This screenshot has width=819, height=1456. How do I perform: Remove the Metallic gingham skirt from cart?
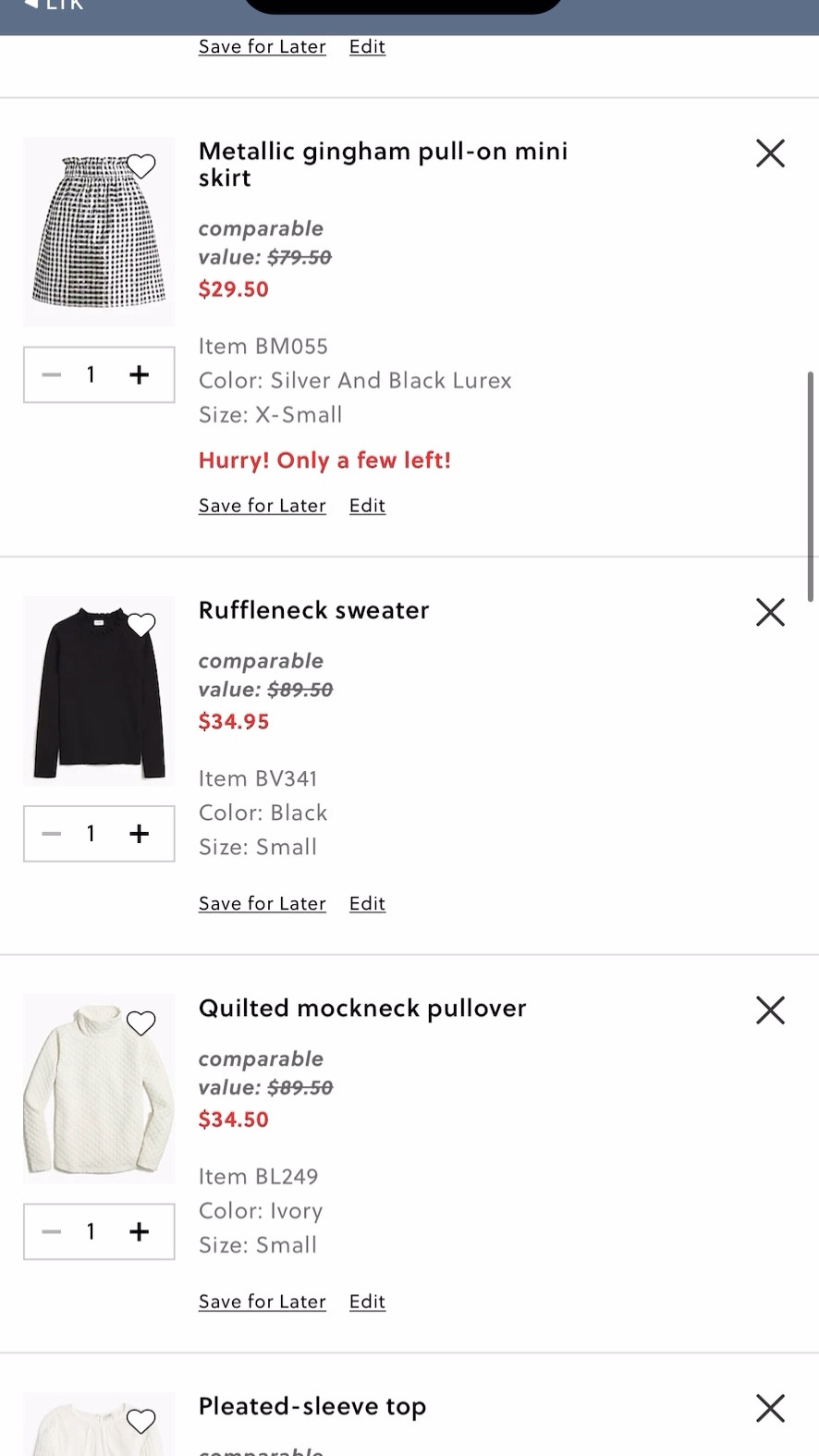[770, 153]
